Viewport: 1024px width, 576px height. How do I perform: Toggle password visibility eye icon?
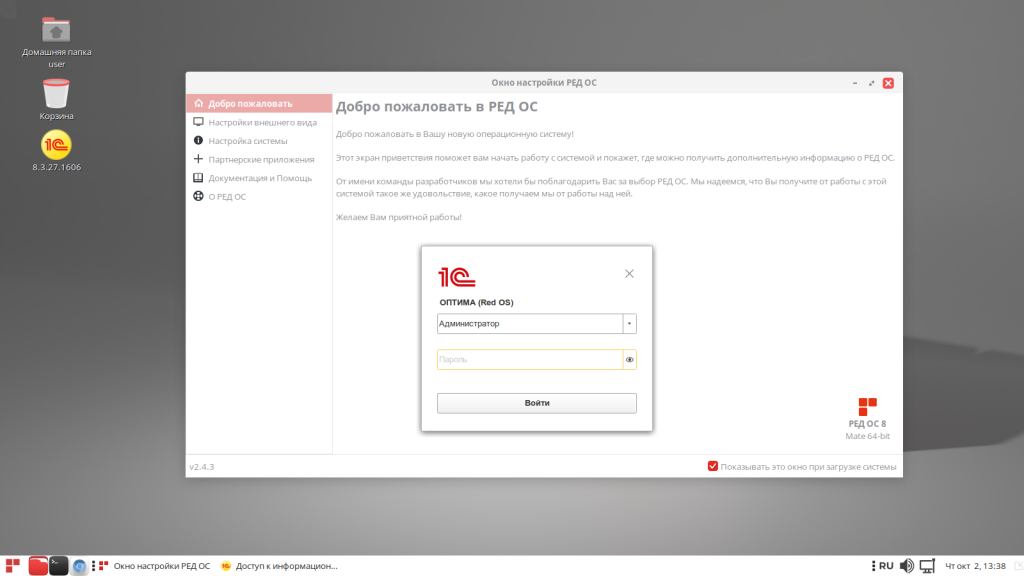coord(630,360)
